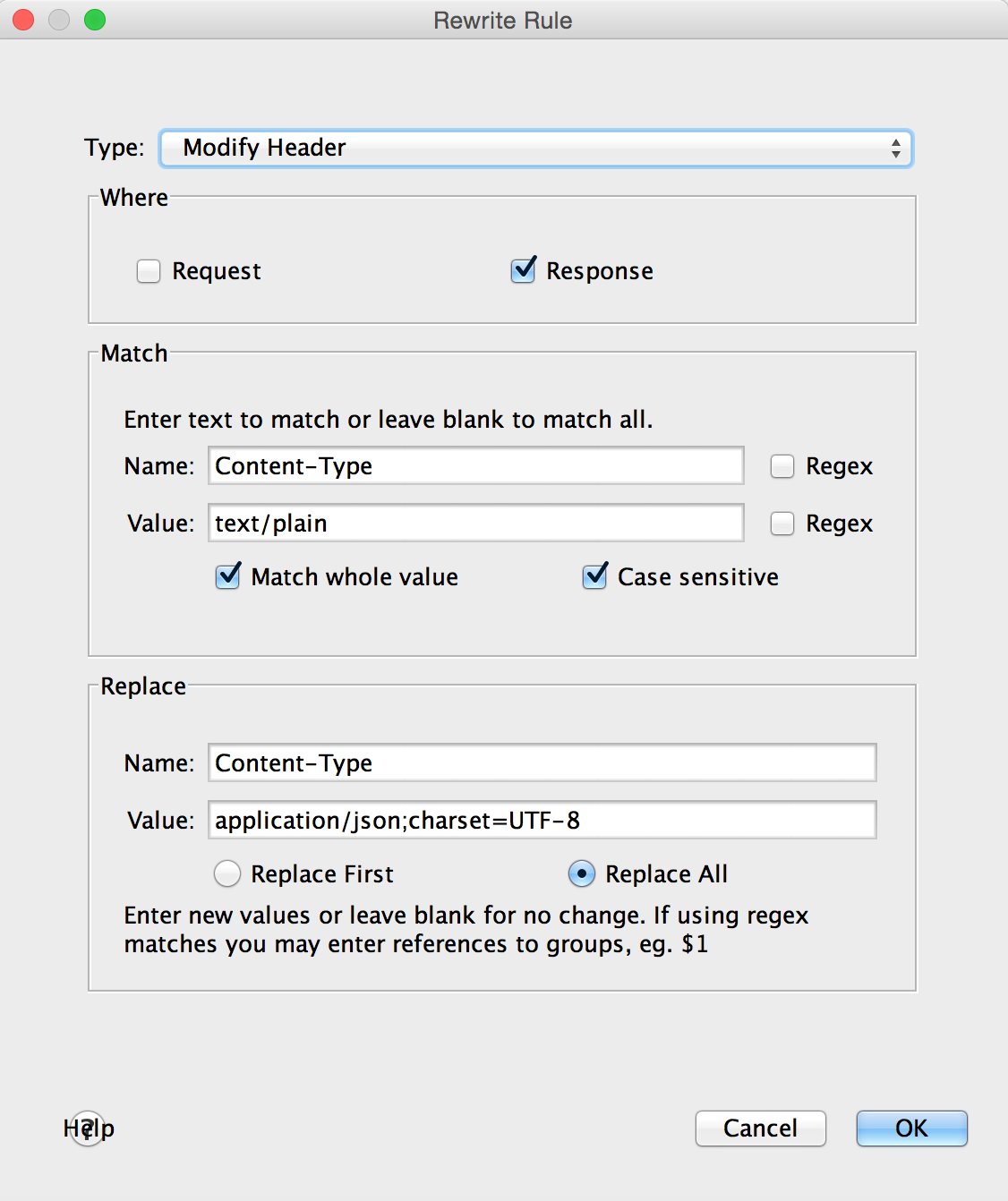Image resolution: width=1008 pixels, height=1201 pixels.
Task: Toggle the Match whole value checkbox
Action: (228, 577)
